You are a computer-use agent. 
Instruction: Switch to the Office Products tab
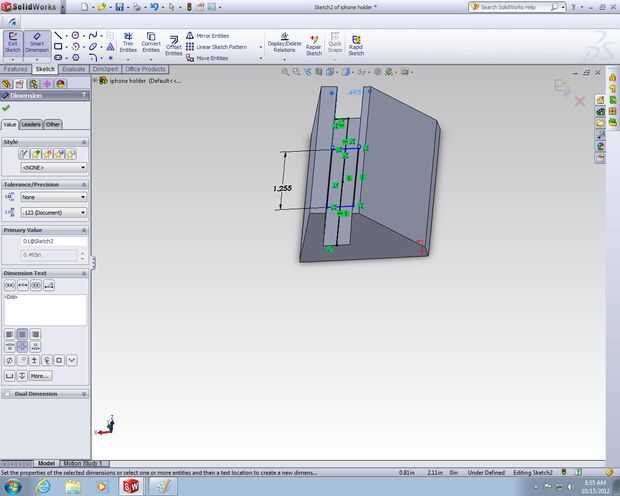(x=145, y=69)
